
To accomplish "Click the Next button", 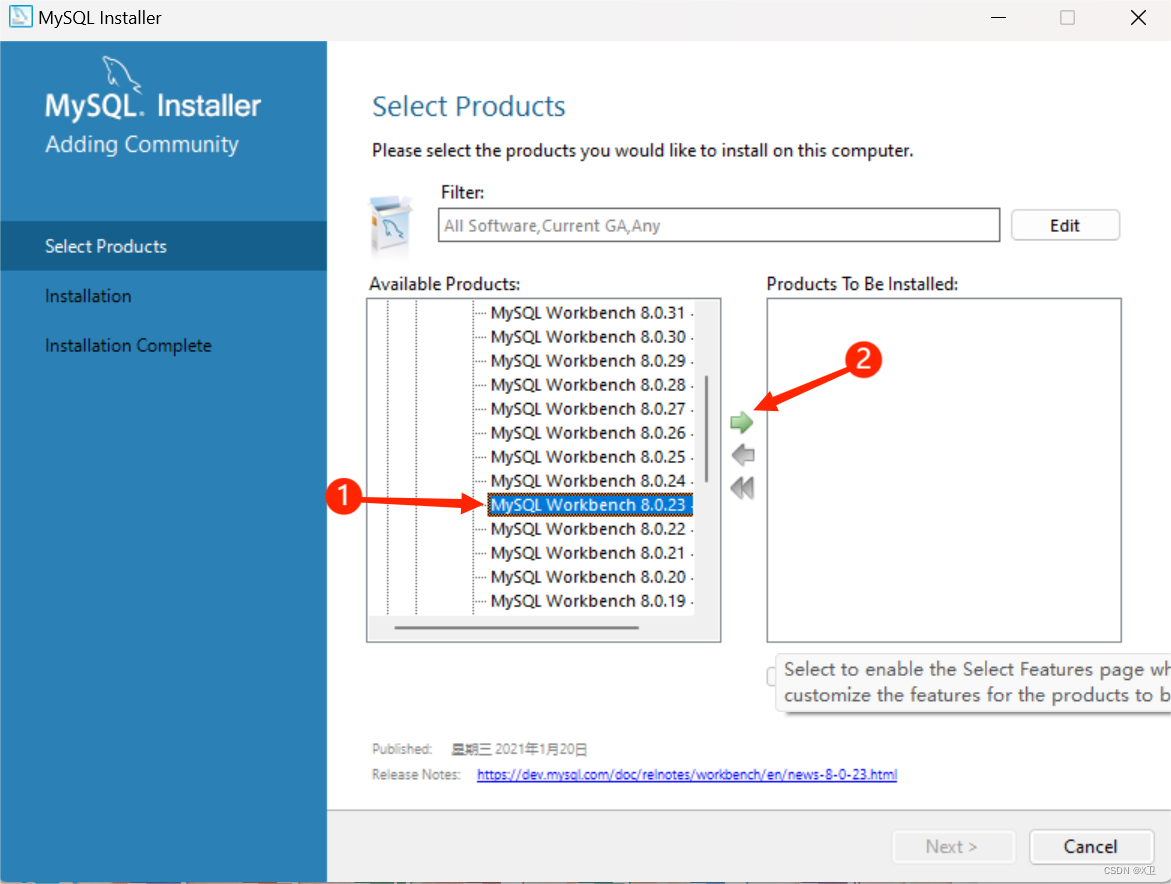I will (x=952, y=847).
